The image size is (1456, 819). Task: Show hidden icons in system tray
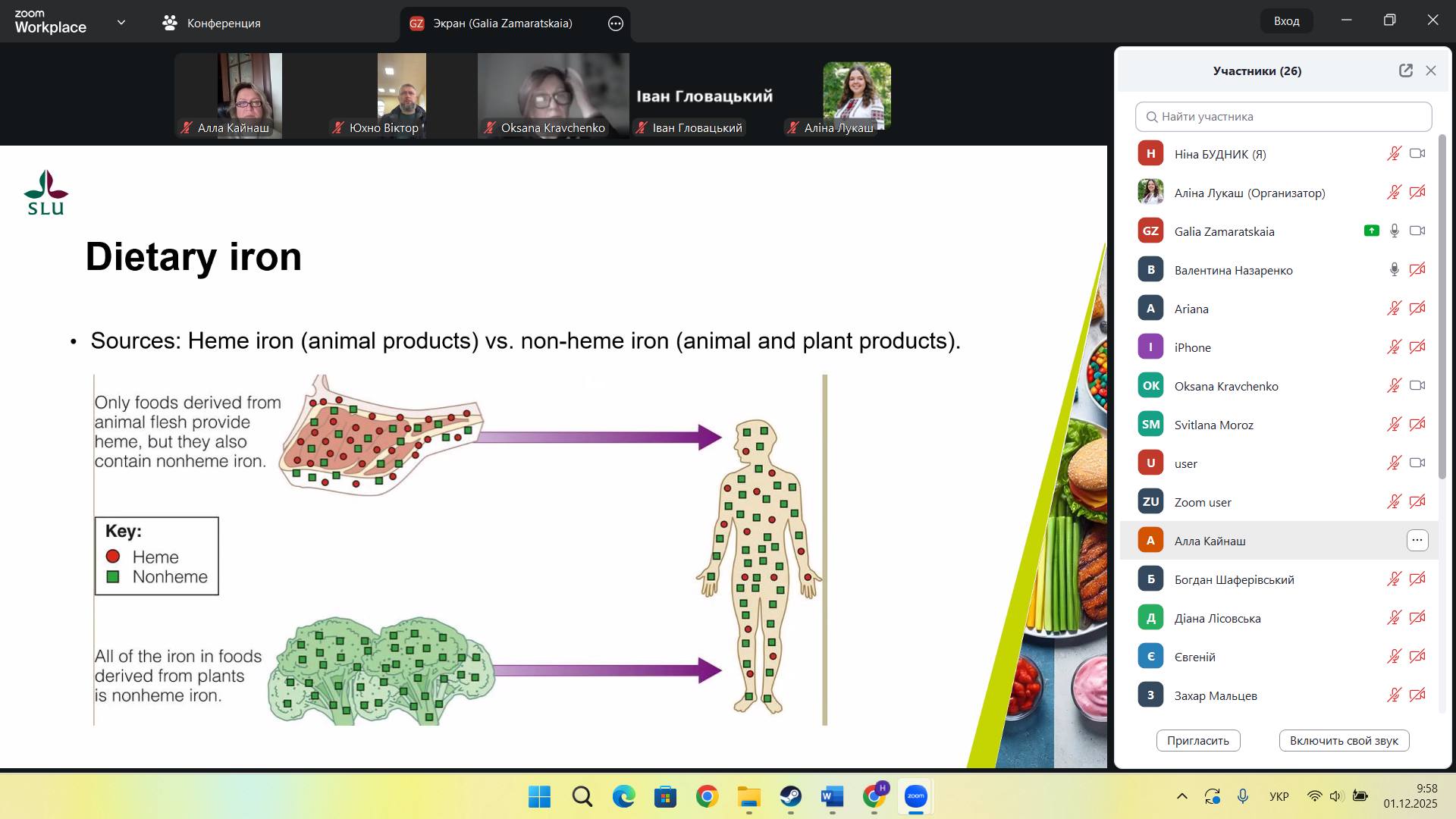[1181, 796]
